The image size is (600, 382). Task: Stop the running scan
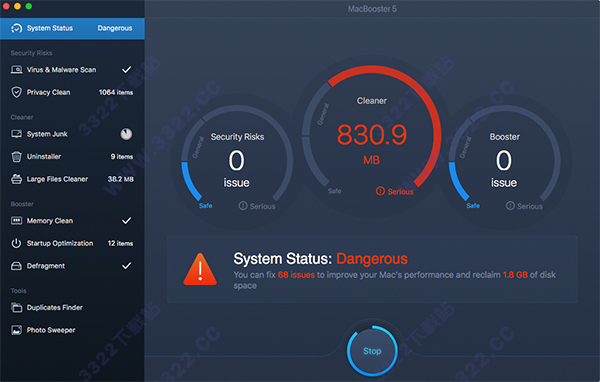372,351
